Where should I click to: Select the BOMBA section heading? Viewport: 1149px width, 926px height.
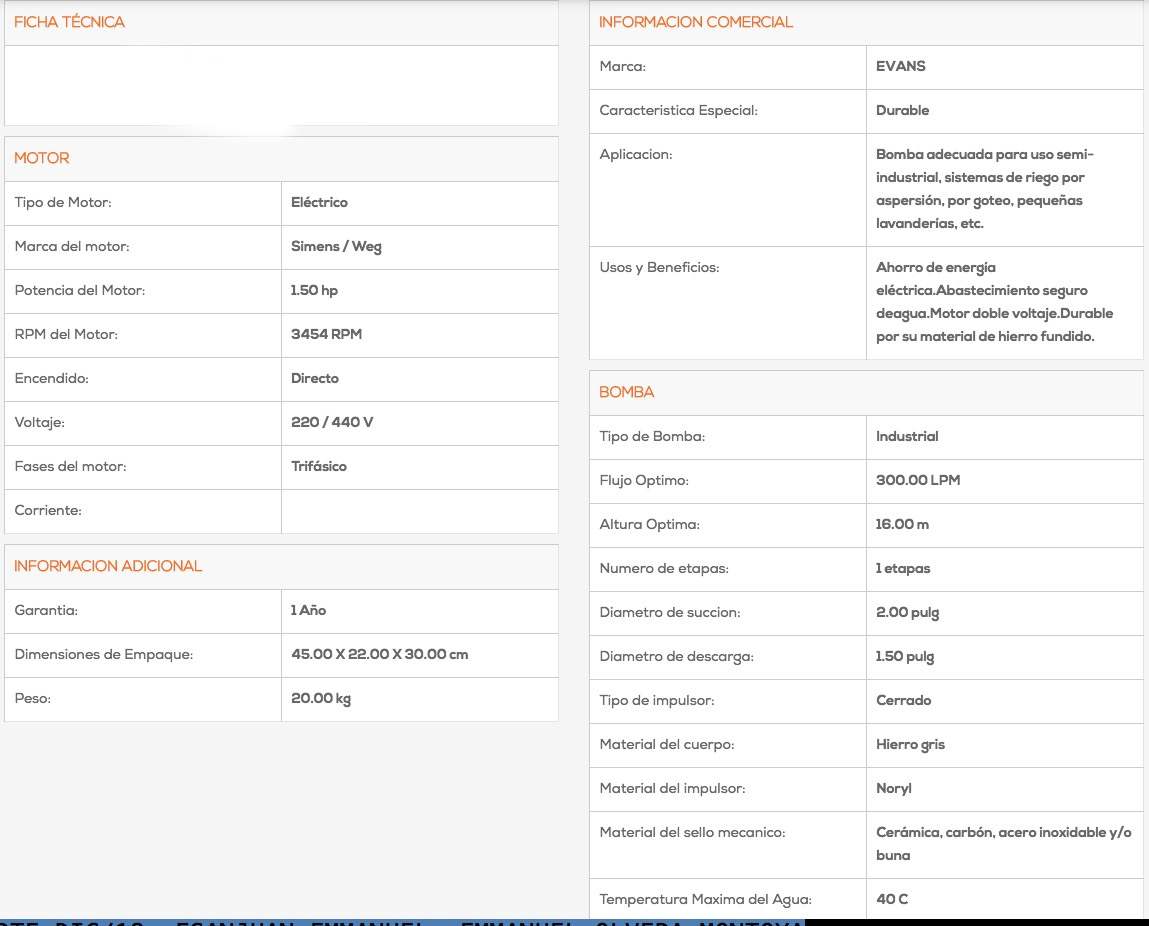pyautogui.click(x=626, y=392)
